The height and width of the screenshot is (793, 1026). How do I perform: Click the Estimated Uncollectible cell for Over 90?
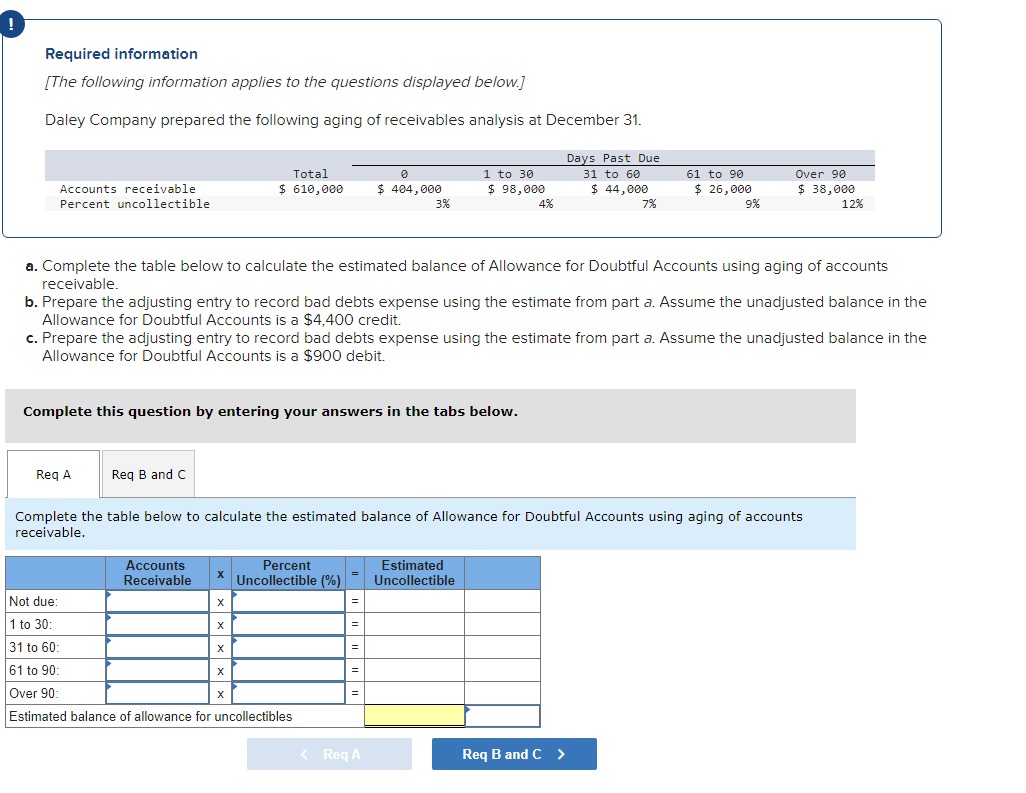412,692
